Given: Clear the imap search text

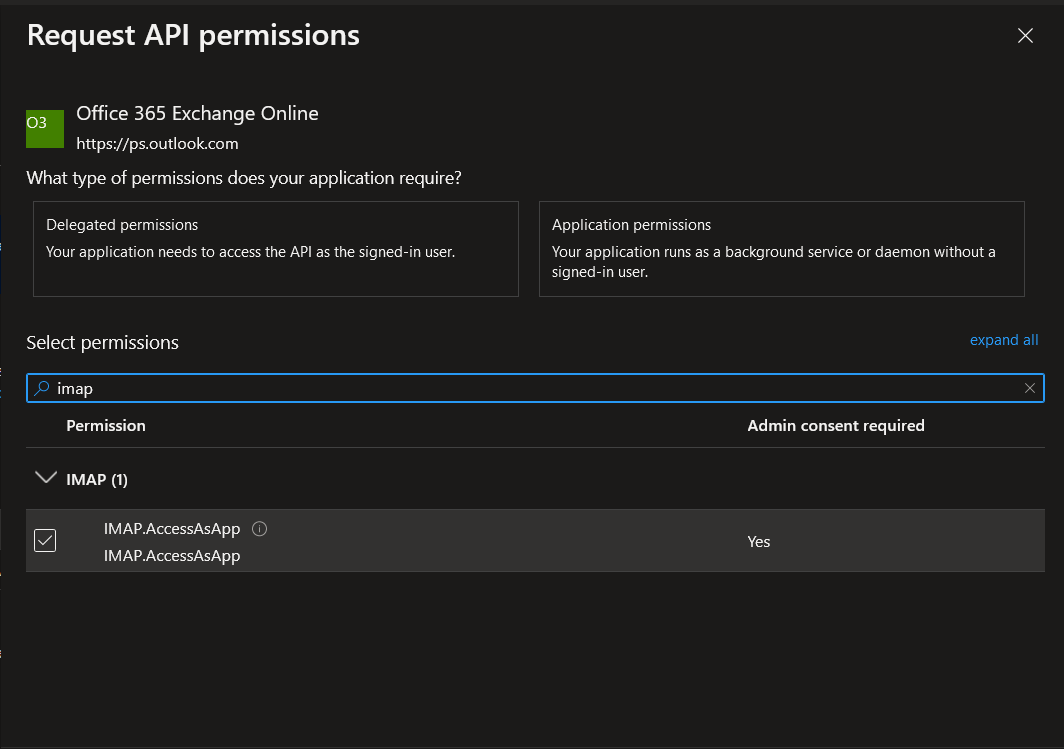Looking at the screenshot, I should click(1029, 388).
